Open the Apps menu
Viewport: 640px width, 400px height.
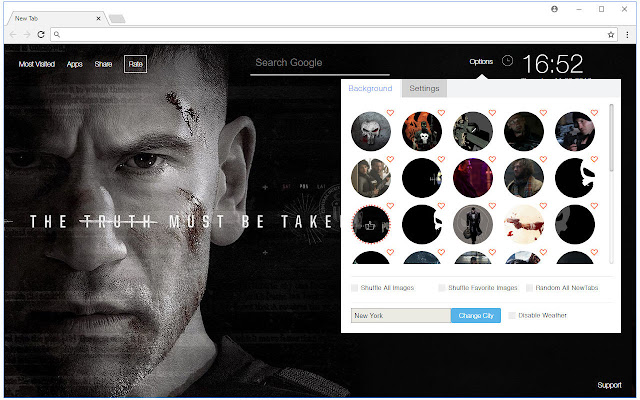point(74,64)
